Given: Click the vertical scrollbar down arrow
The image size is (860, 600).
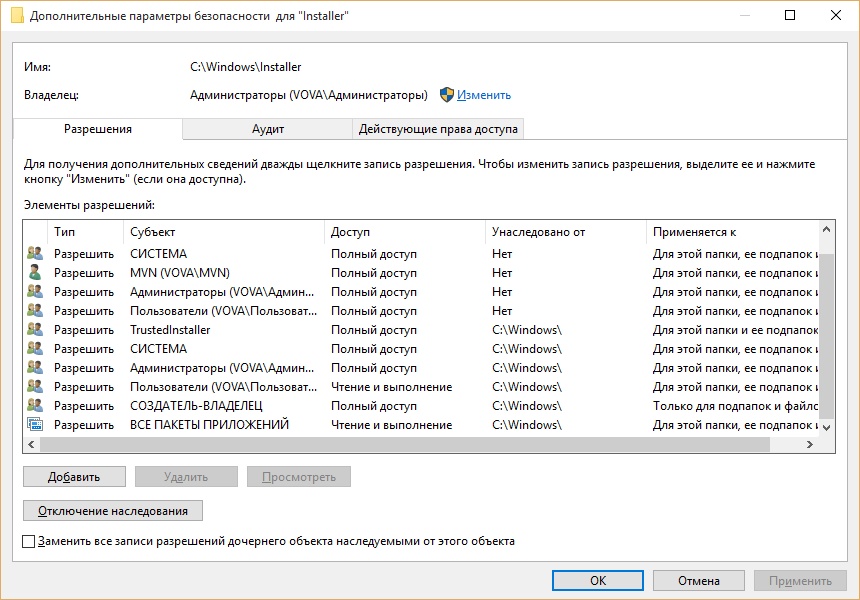Looking at the screenshot, I should point(826,427).
